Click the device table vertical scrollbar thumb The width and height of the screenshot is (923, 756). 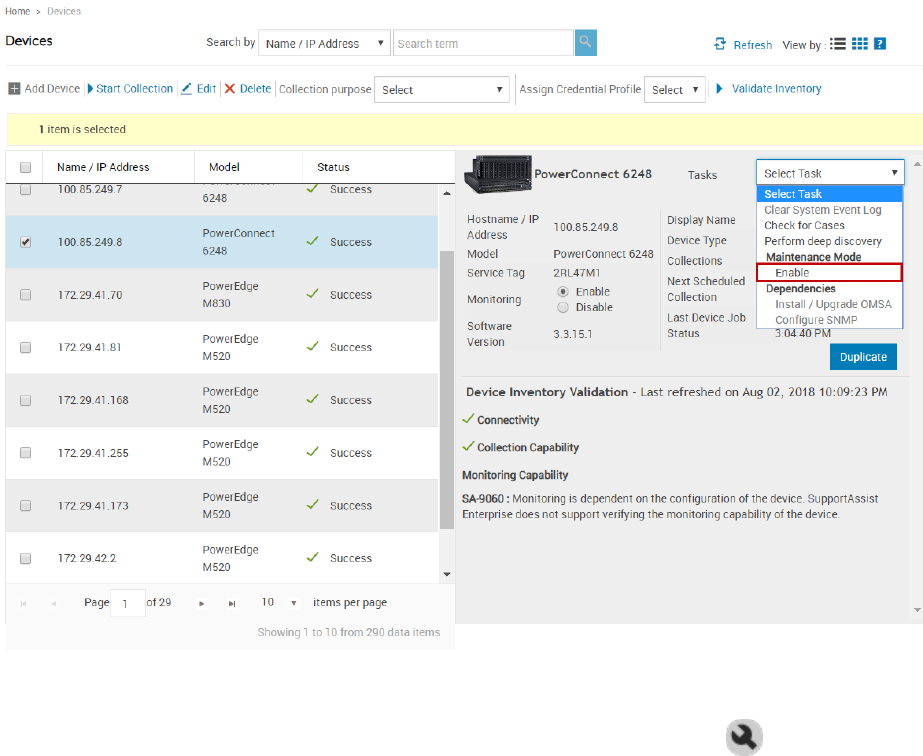(x=447, y=390)
